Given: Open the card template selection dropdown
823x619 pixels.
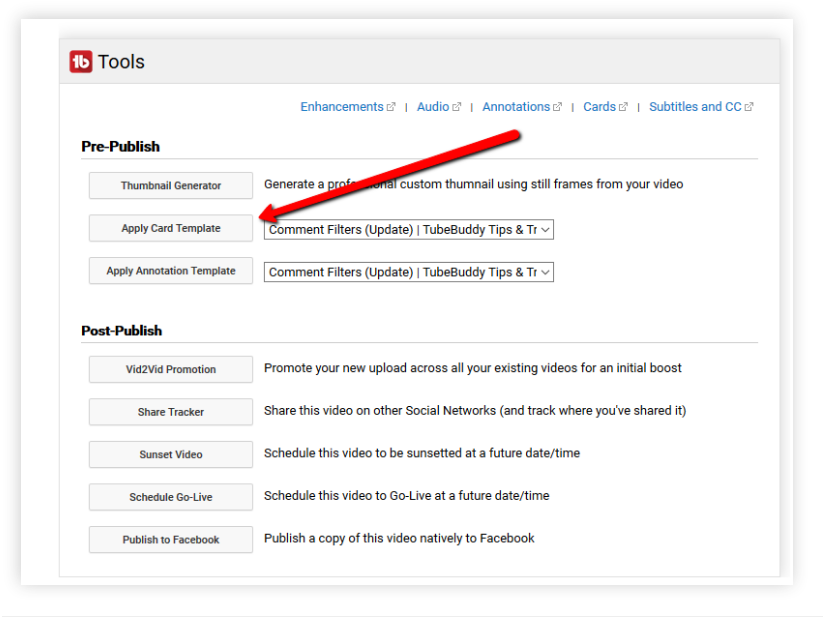Looking at the screenshot, I should [x=408, y=229].
